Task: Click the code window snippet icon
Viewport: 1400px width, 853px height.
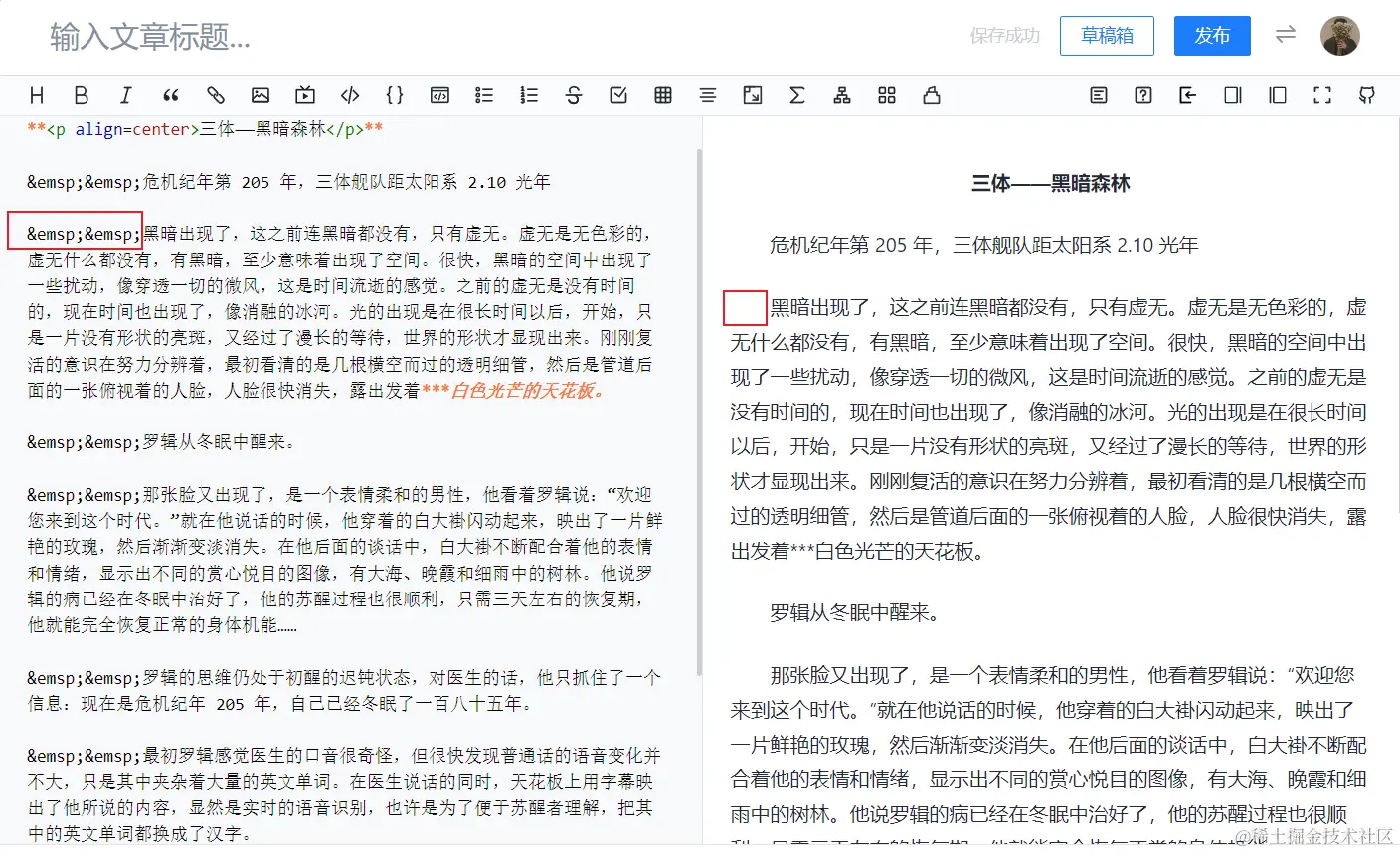Action: (439, 95)
